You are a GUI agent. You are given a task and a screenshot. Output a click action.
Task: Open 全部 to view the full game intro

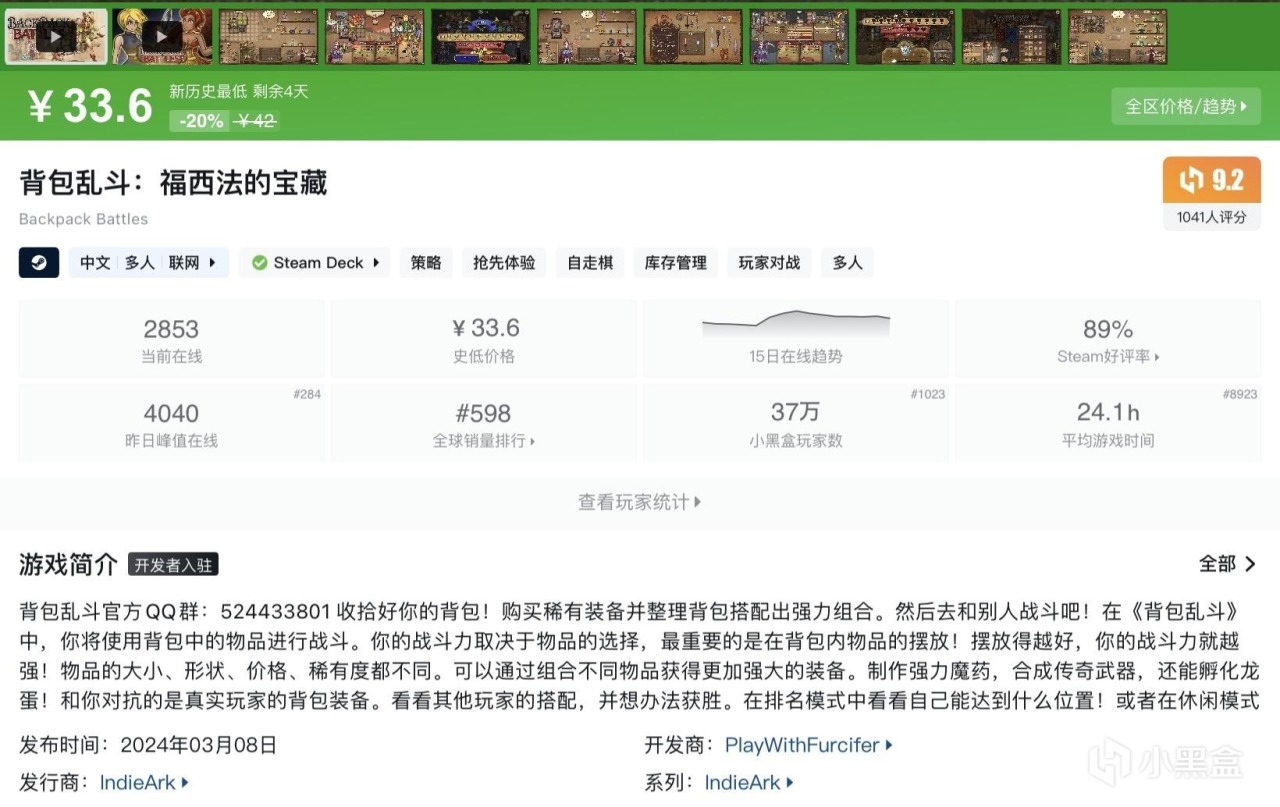tap(1228, 564)
